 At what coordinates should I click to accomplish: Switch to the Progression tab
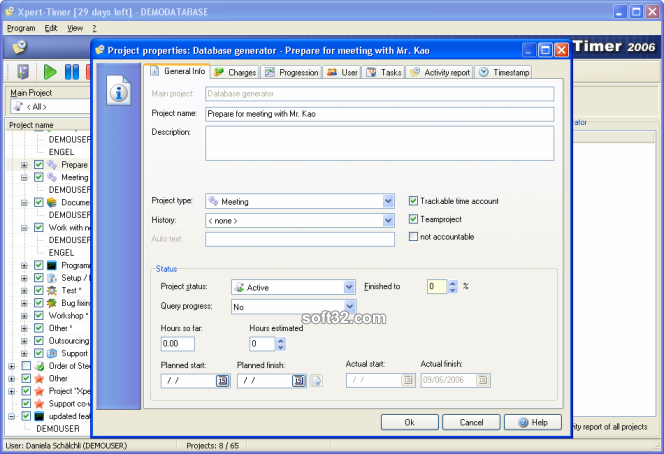(291, 72)
